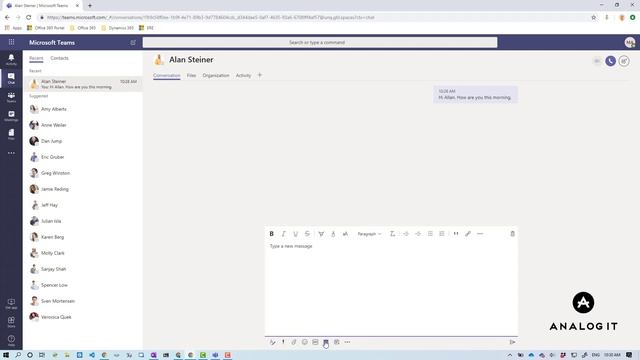Start a new chat with compose icon
The image size is (640, 360).
click(x=133, y=42)
